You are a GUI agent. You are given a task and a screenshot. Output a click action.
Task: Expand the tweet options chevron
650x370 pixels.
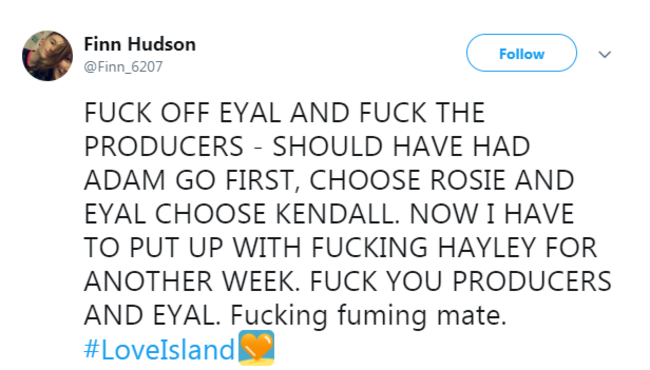tap(605, 54)
